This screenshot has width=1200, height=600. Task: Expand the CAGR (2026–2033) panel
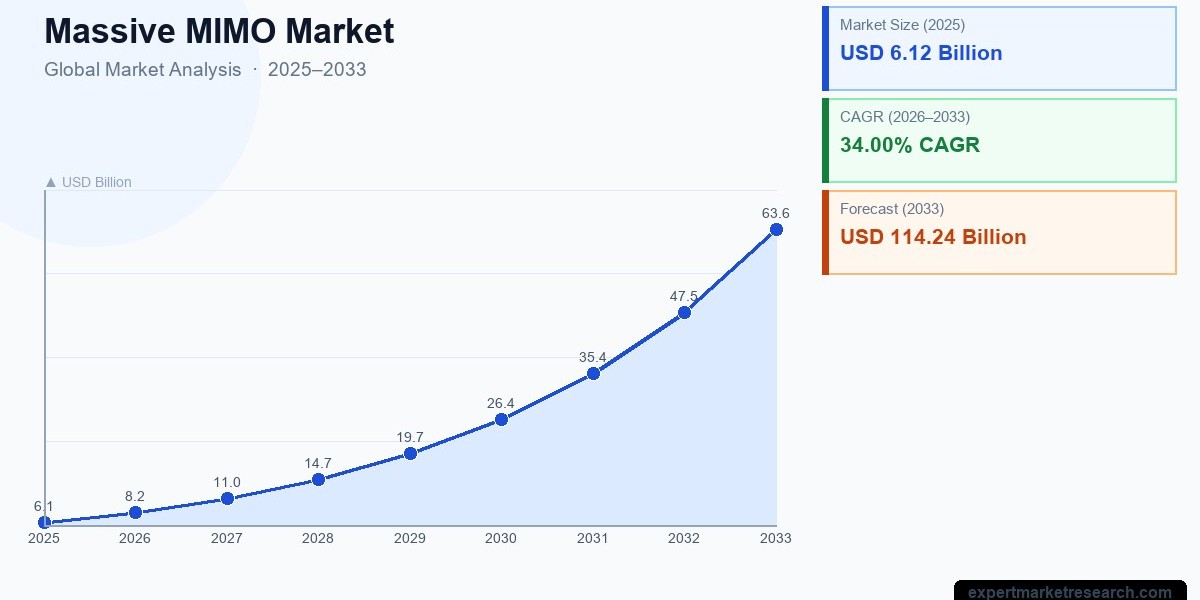pyautogui.click(x=998, y=138)
